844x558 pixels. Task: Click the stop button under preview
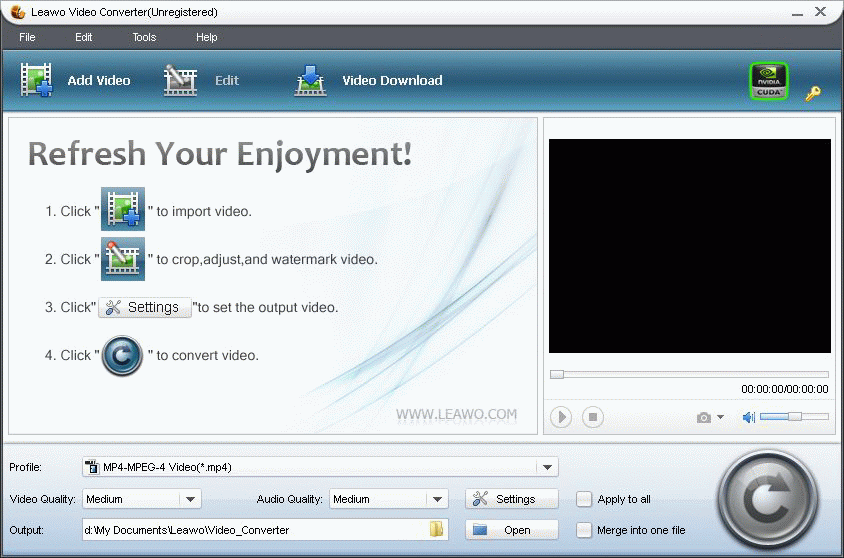[x=593, y=417]
